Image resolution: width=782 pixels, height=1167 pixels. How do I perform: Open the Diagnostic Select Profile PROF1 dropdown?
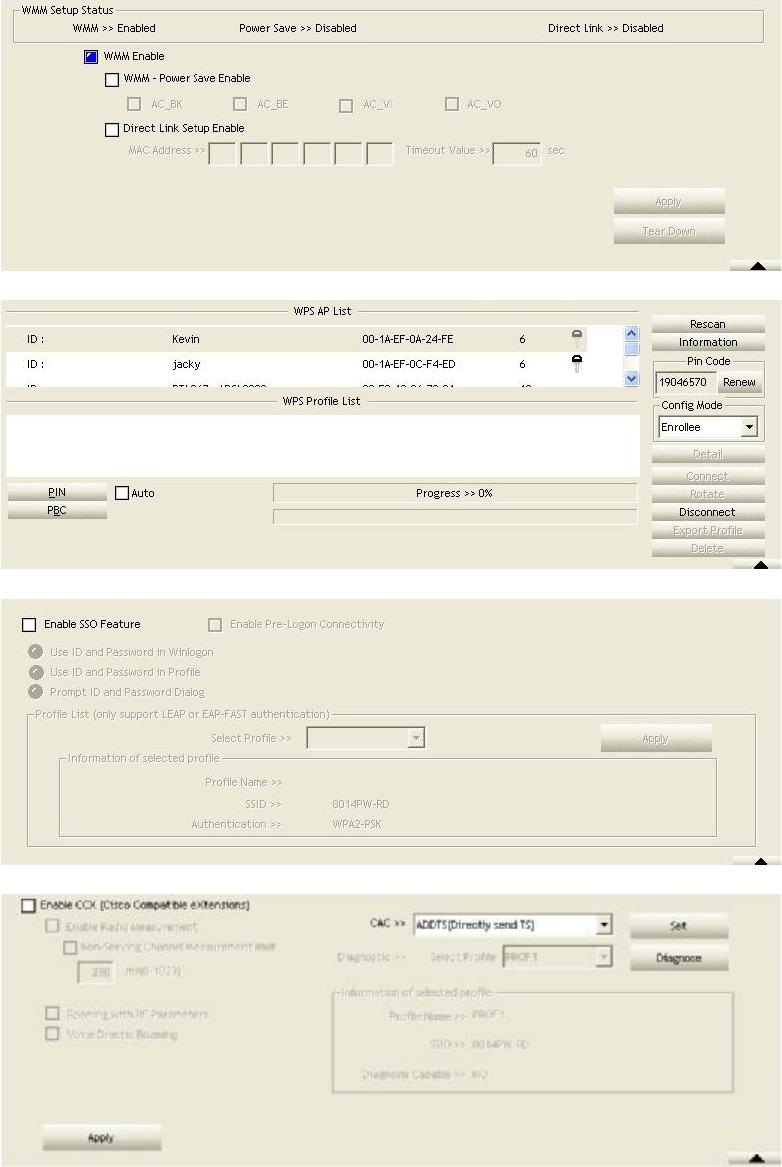604,957
